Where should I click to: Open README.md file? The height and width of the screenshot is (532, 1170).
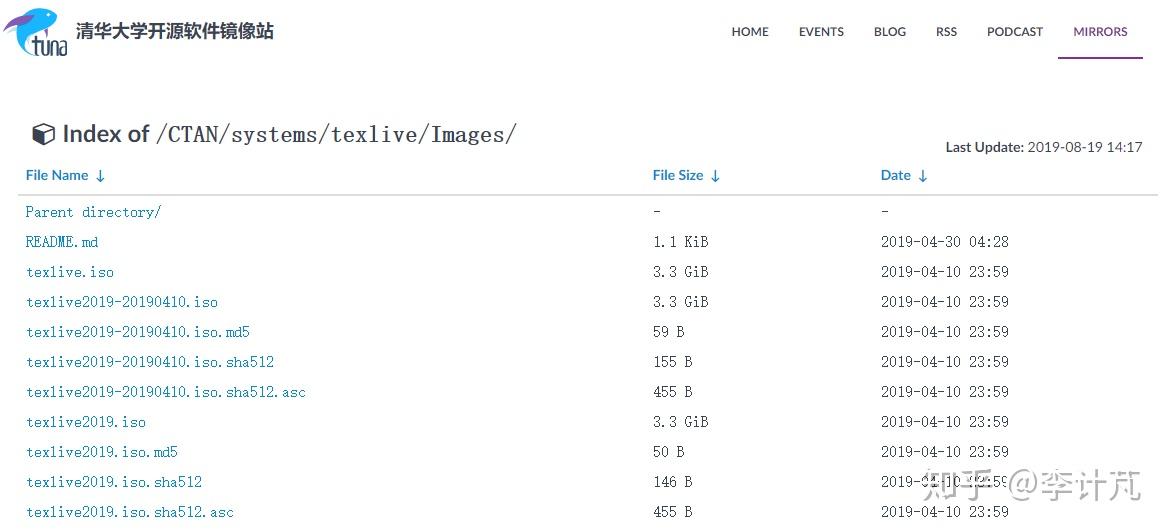click(x=62, y=242)
